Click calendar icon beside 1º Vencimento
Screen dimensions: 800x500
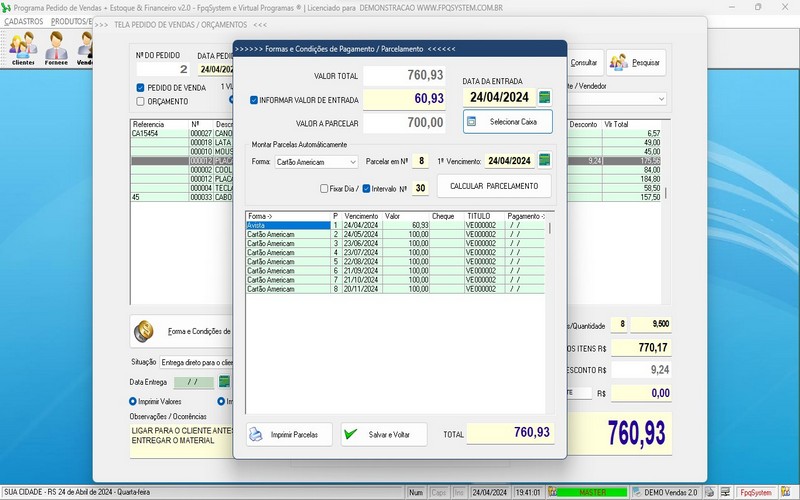[545, 161]
